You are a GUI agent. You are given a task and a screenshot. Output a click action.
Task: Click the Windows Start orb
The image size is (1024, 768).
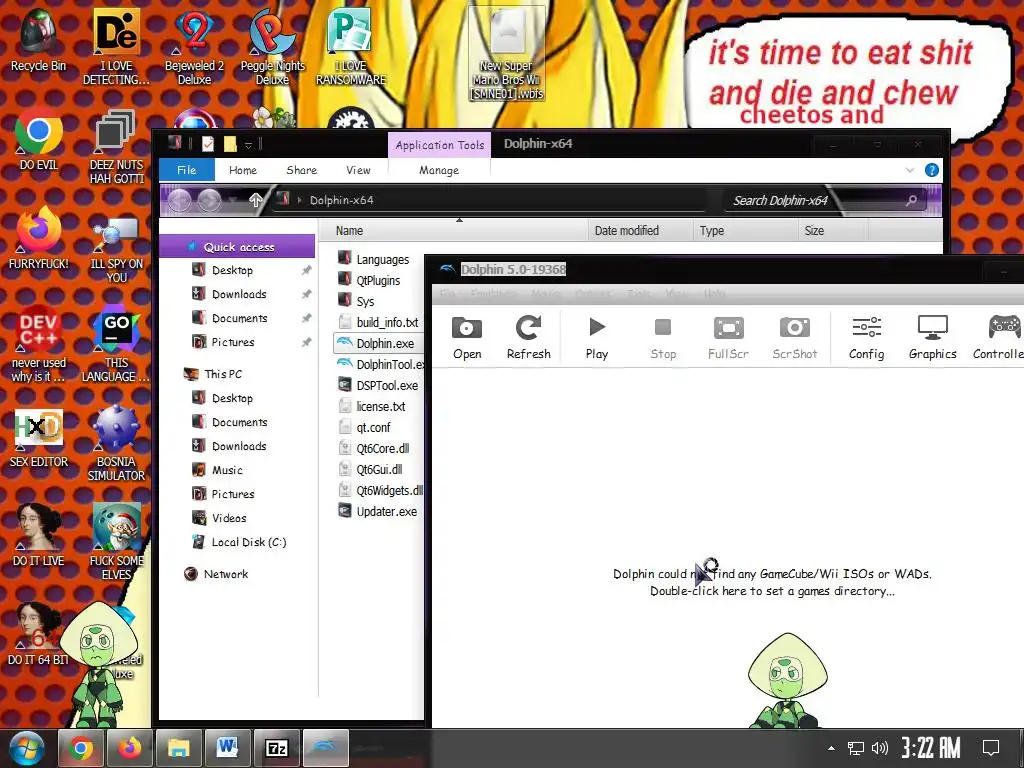[x=26, y=748]
